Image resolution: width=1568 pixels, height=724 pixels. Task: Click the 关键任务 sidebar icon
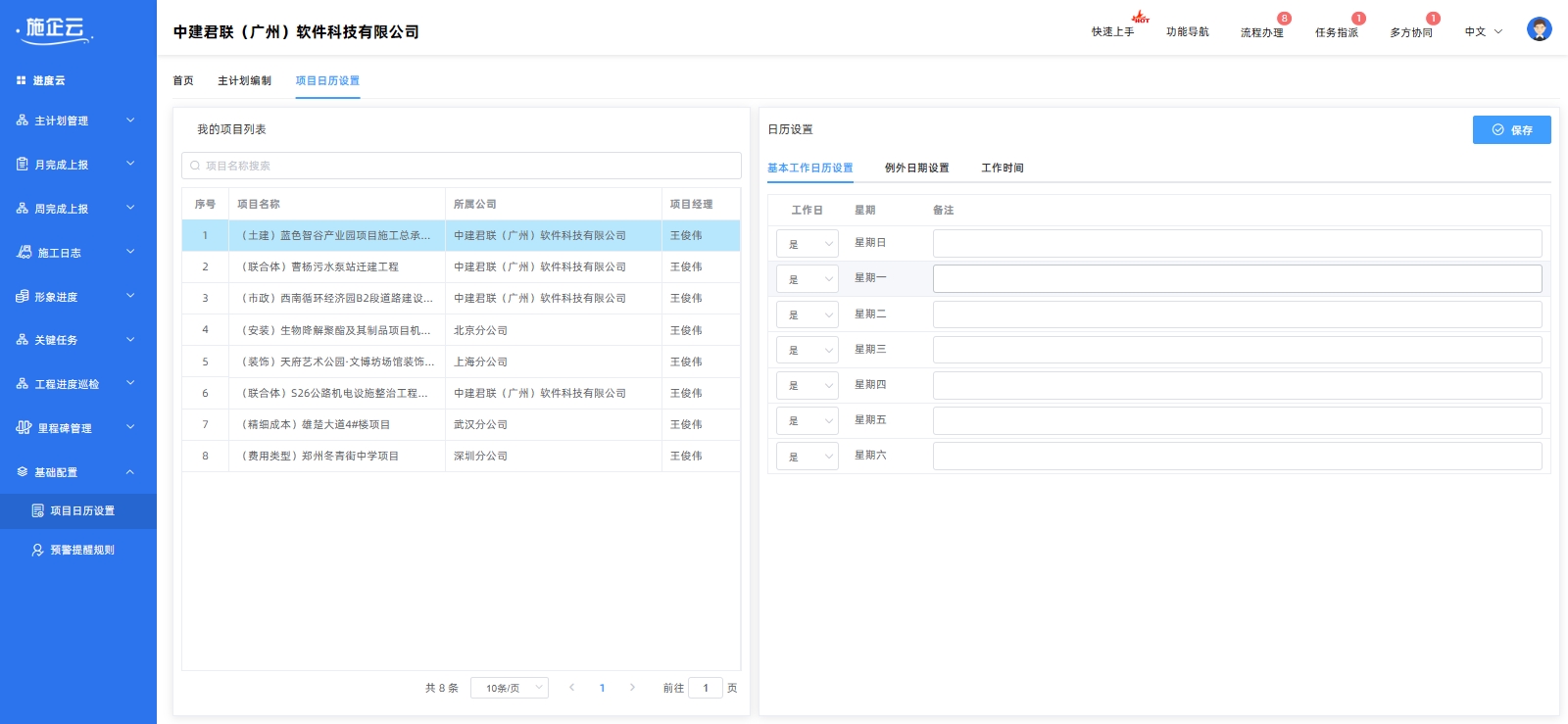click(22, 339)
